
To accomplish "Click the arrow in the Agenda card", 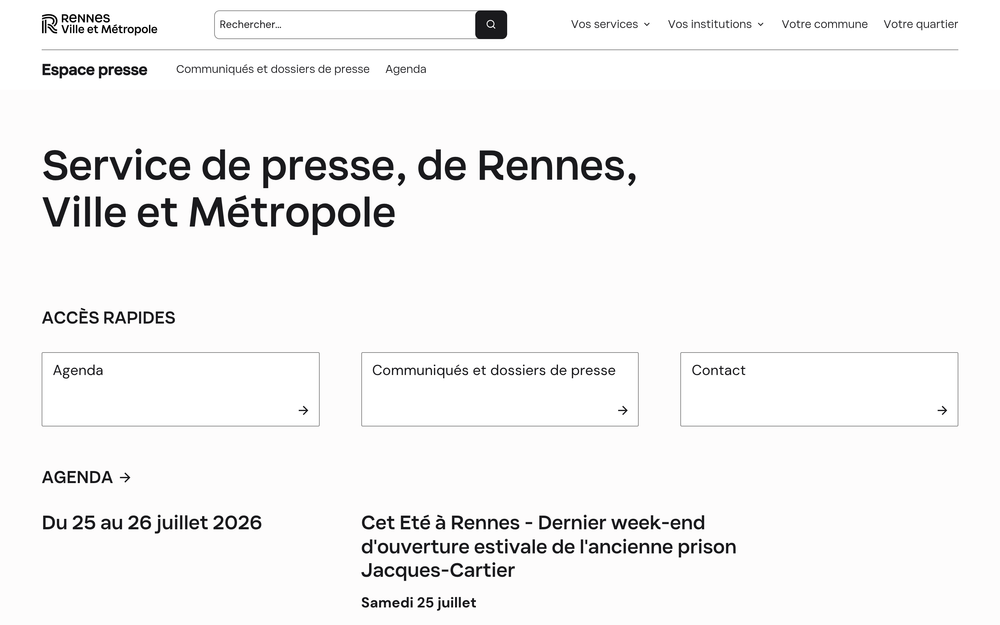I will [304, 410].
